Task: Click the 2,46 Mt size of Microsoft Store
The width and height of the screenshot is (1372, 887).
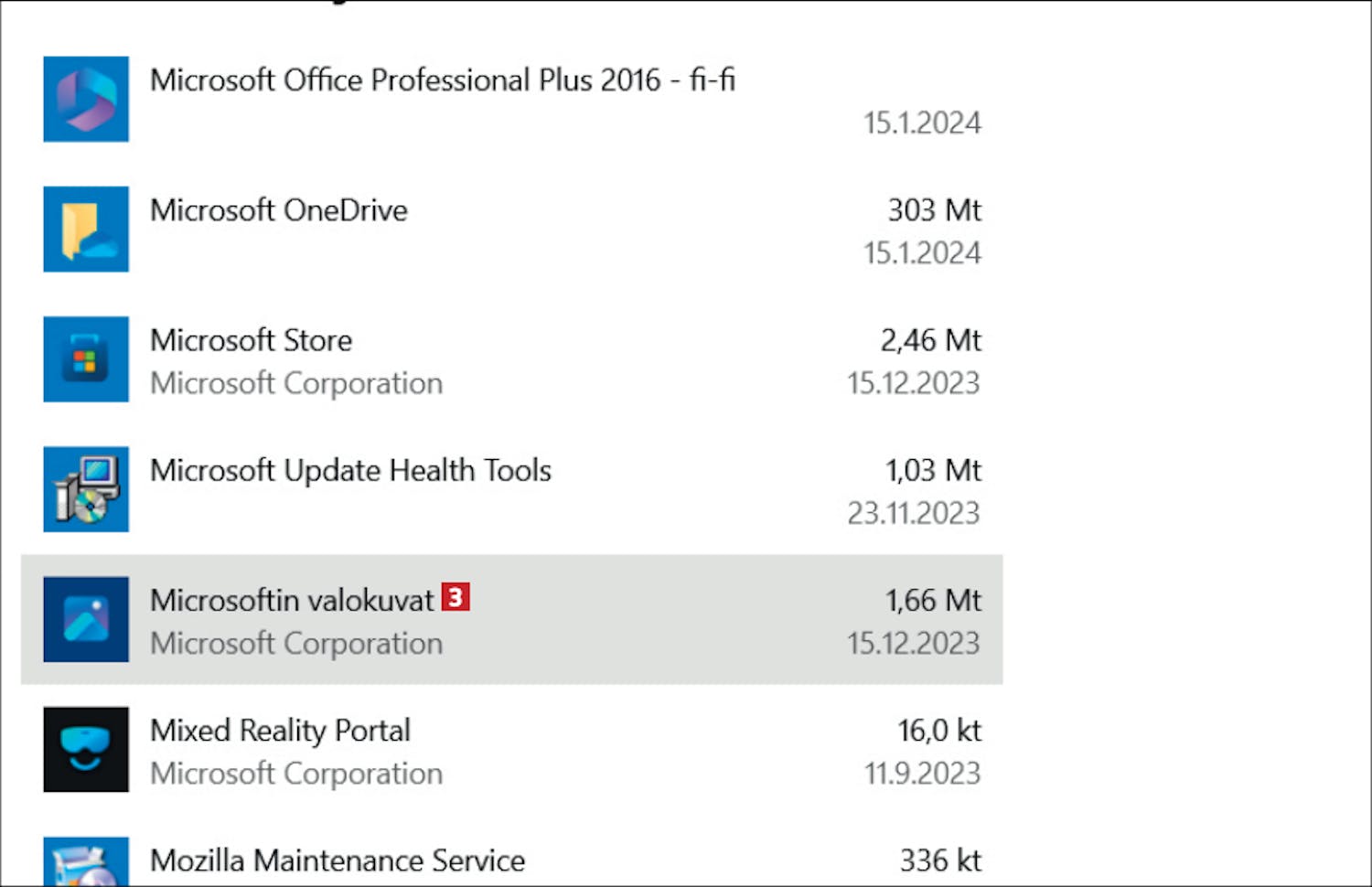Action: pos(930,340)
